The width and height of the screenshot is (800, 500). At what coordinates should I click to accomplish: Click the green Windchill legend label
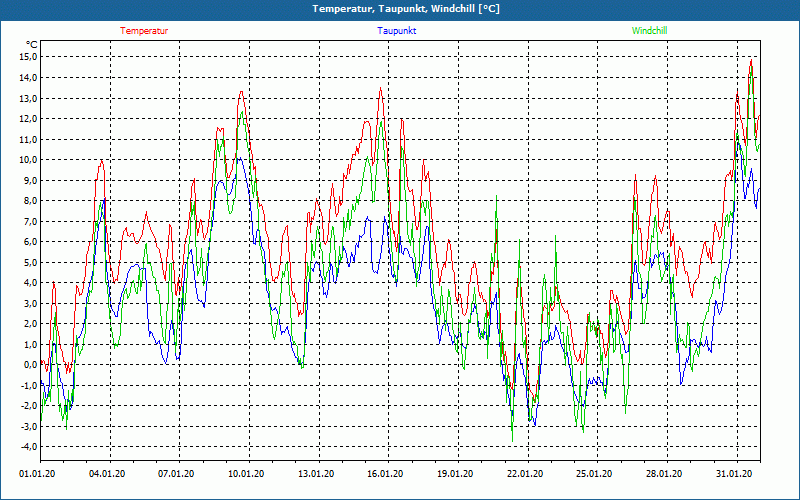(649, 31)
